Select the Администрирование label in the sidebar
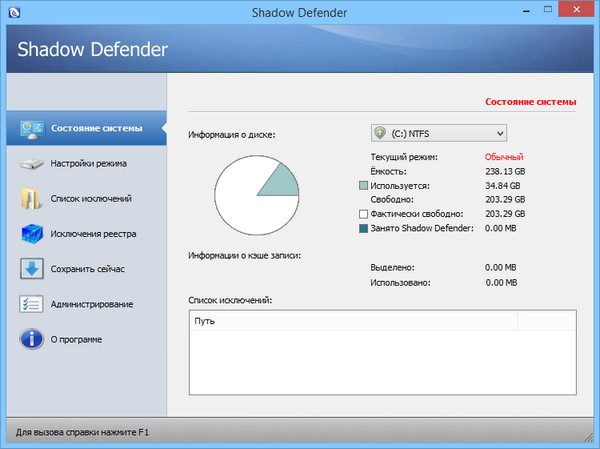Screen dimensions: 600x449 (x=92, y=304)
